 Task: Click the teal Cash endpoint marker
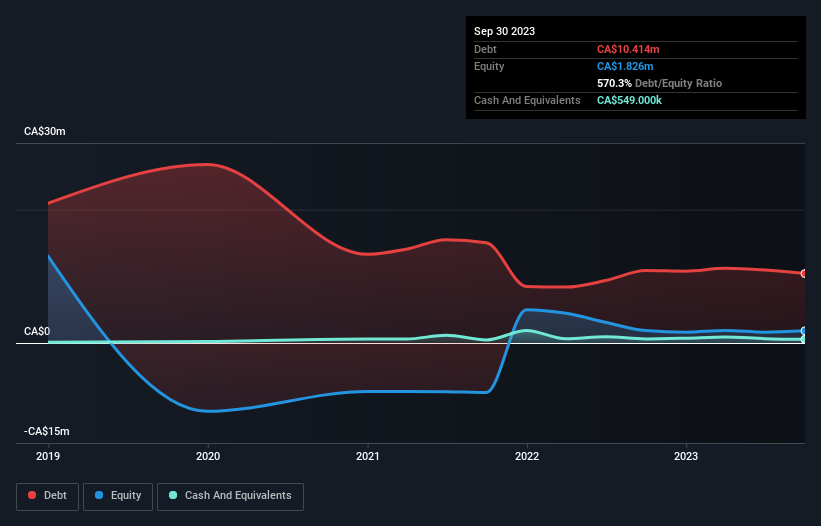[804, 339]
